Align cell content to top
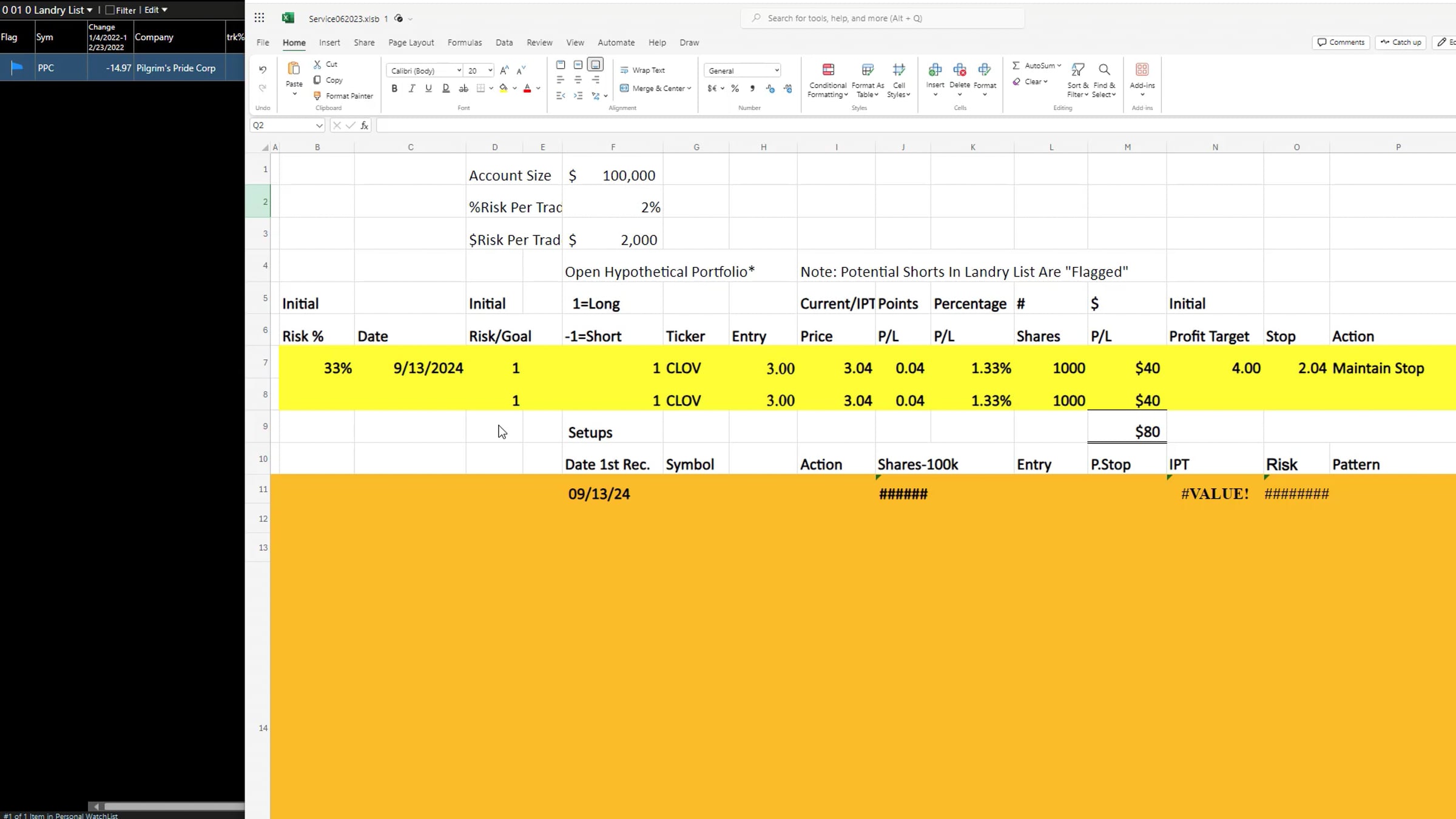Image resolution: width=1456 pixels, height=819 pixels. click(x=561, y=65)
